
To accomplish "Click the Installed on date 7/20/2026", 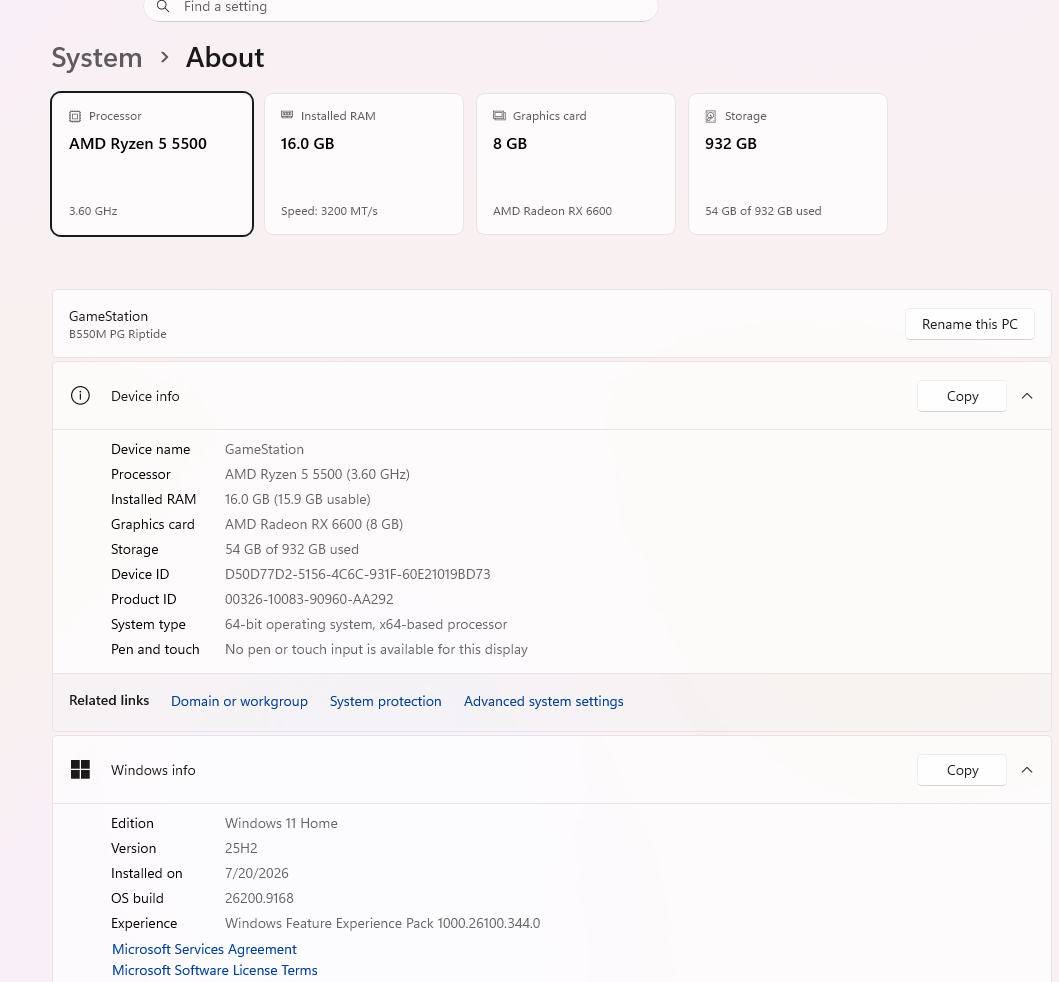I will pyautogui.click(x=257, y=873).
